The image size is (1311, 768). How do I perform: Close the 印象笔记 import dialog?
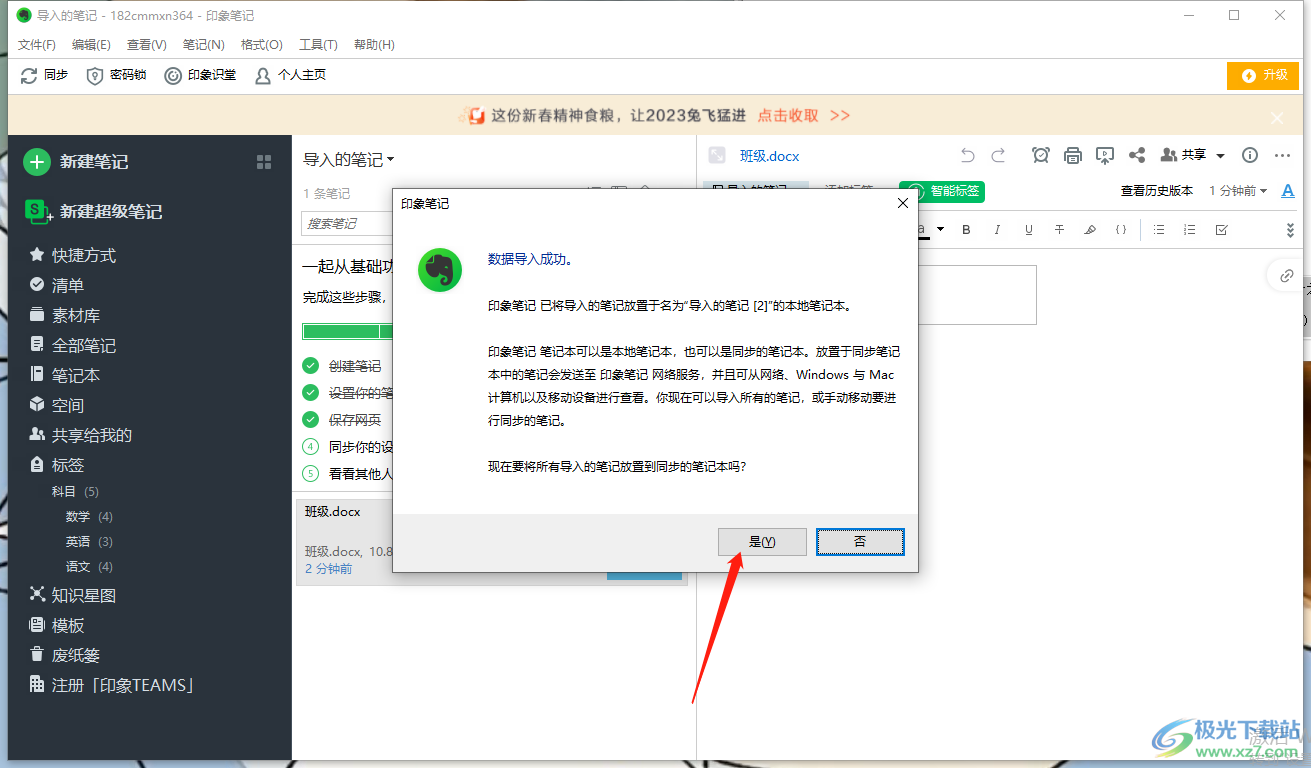click(x=902, y=203)
